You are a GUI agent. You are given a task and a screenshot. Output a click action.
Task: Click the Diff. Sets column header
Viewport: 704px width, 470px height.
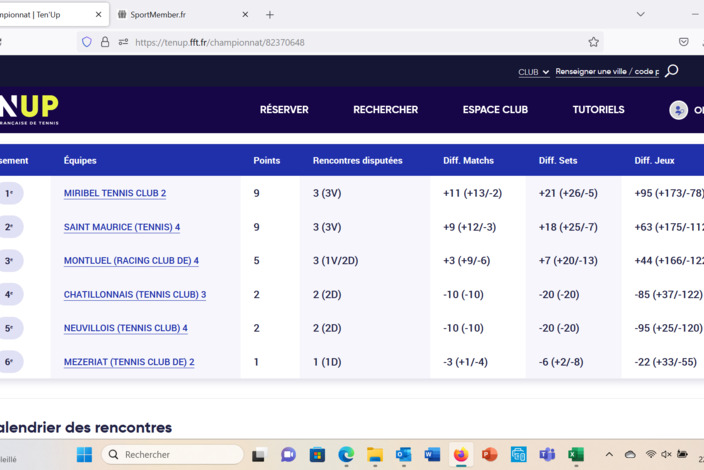[558, 160]
